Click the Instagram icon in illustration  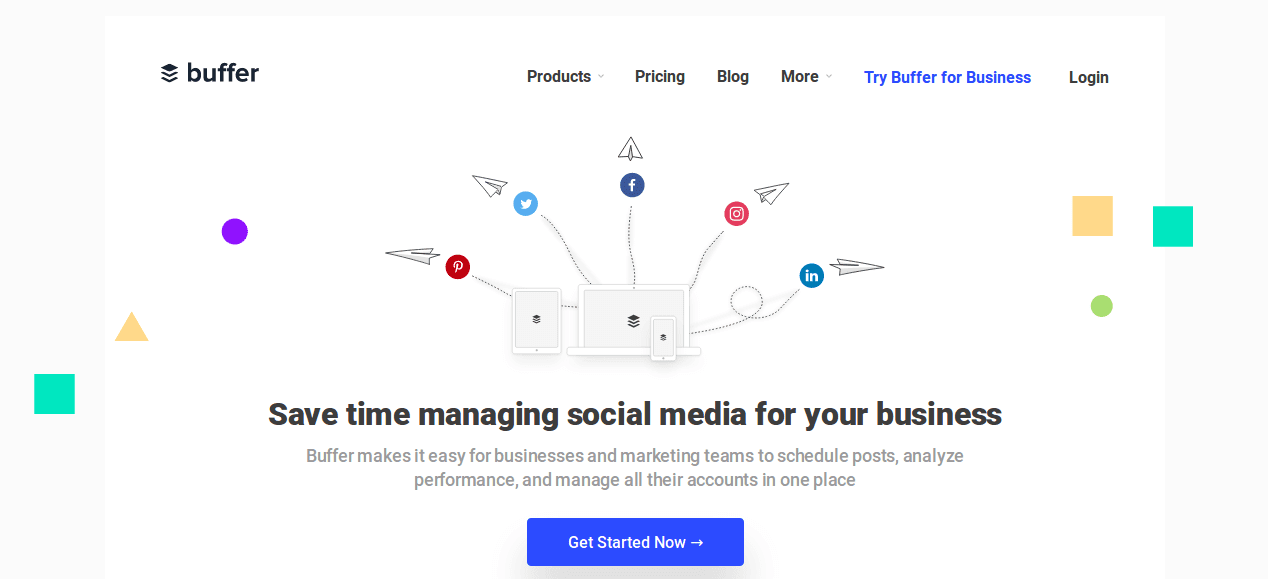tap(737, 213)
